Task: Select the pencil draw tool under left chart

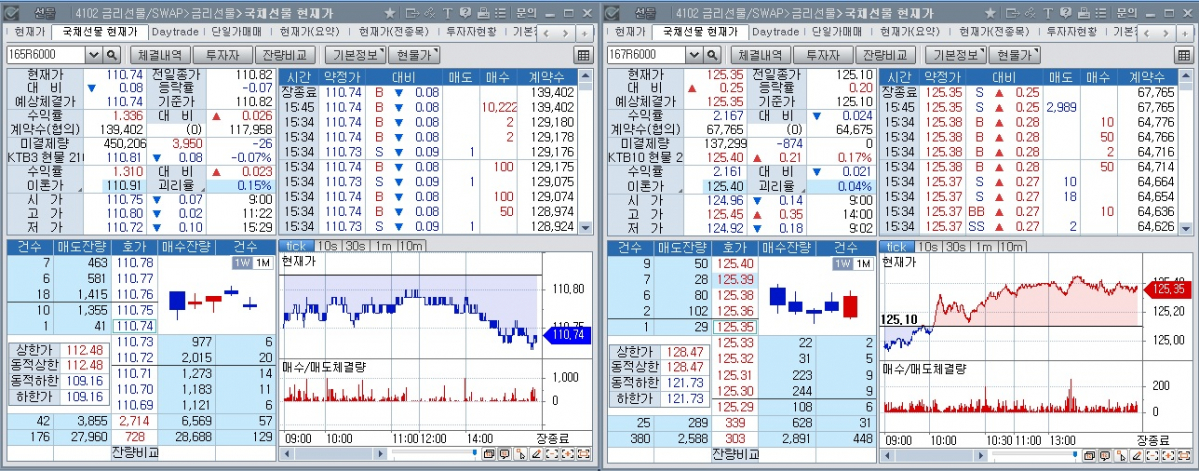Action: 536,454
